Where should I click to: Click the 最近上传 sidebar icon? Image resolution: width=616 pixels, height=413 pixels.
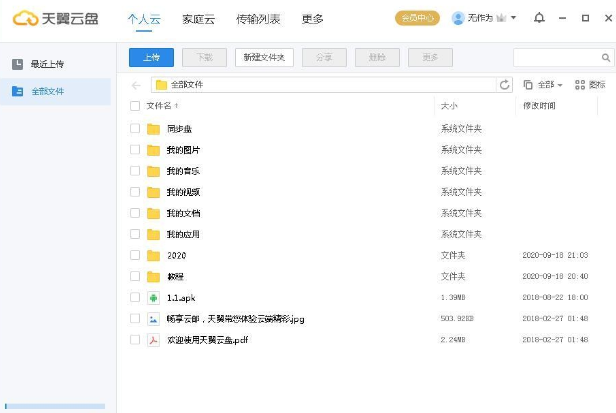pos(17,64)
